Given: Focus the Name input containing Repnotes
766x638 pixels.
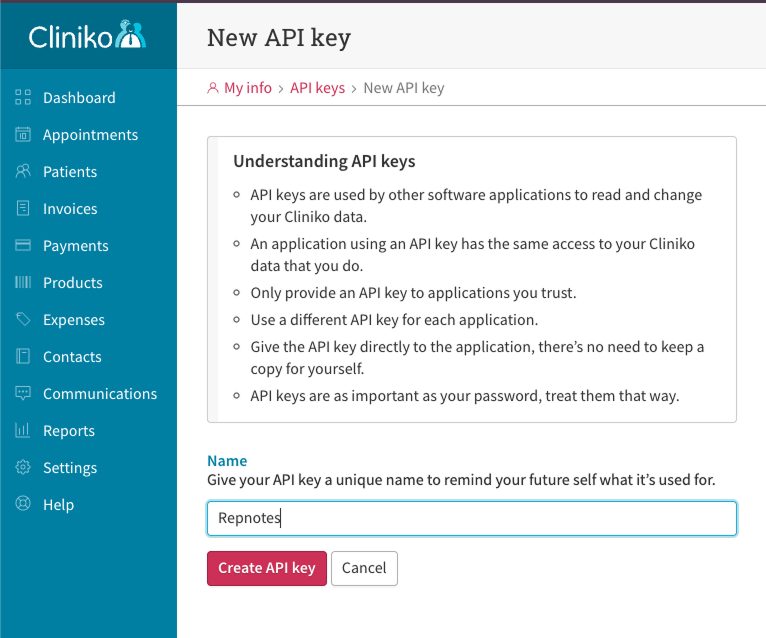Looking at the screenshot, I should pyautogui.click(x=472, y=518).
